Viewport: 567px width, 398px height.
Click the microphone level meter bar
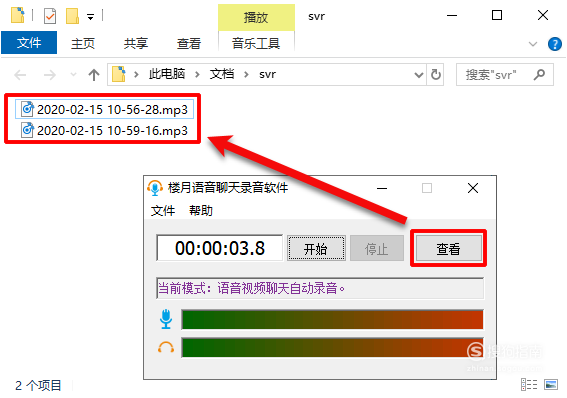click(332, 320)
